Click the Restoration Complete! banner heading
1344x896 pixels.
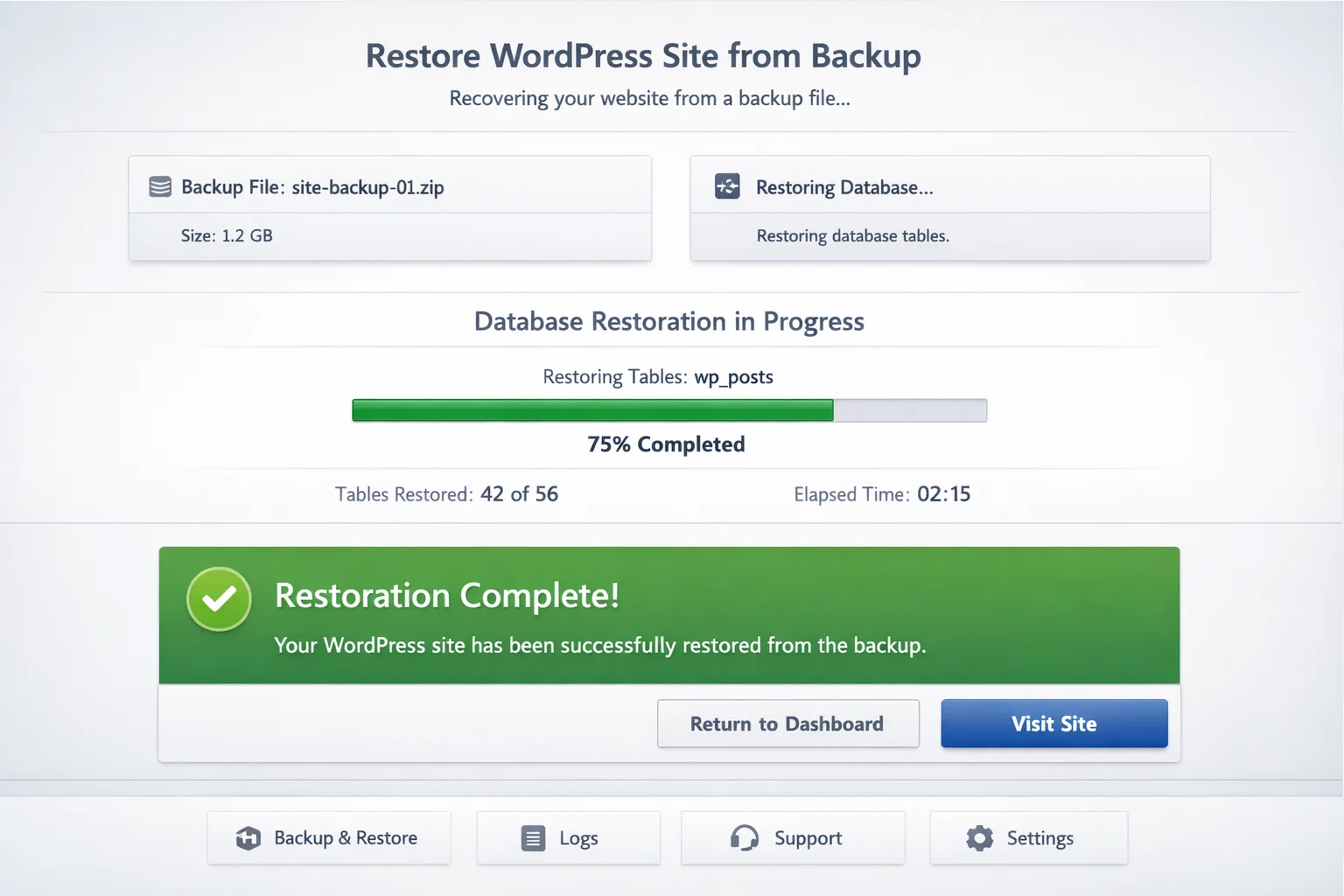(447, 596)
